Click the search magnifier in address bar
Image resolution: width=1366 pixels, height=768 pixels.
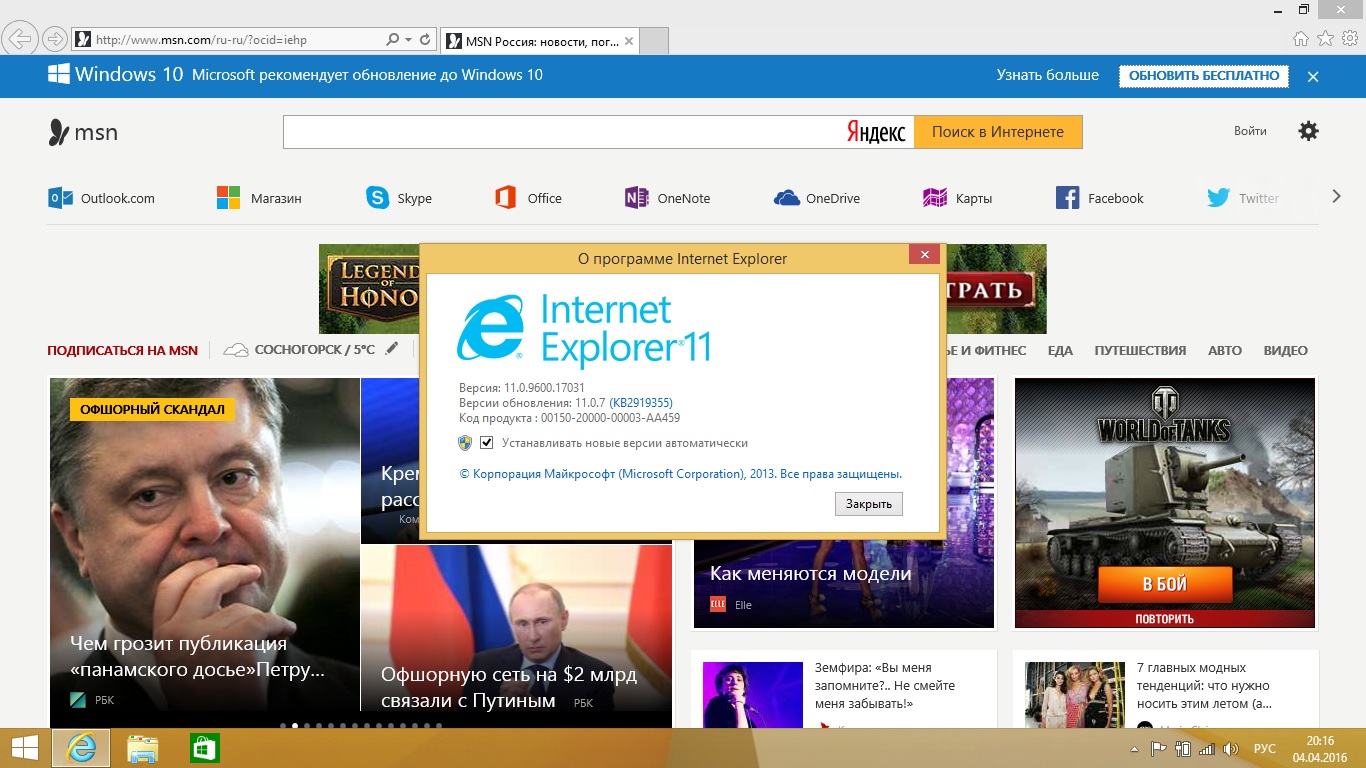click(x=392, y=40)
